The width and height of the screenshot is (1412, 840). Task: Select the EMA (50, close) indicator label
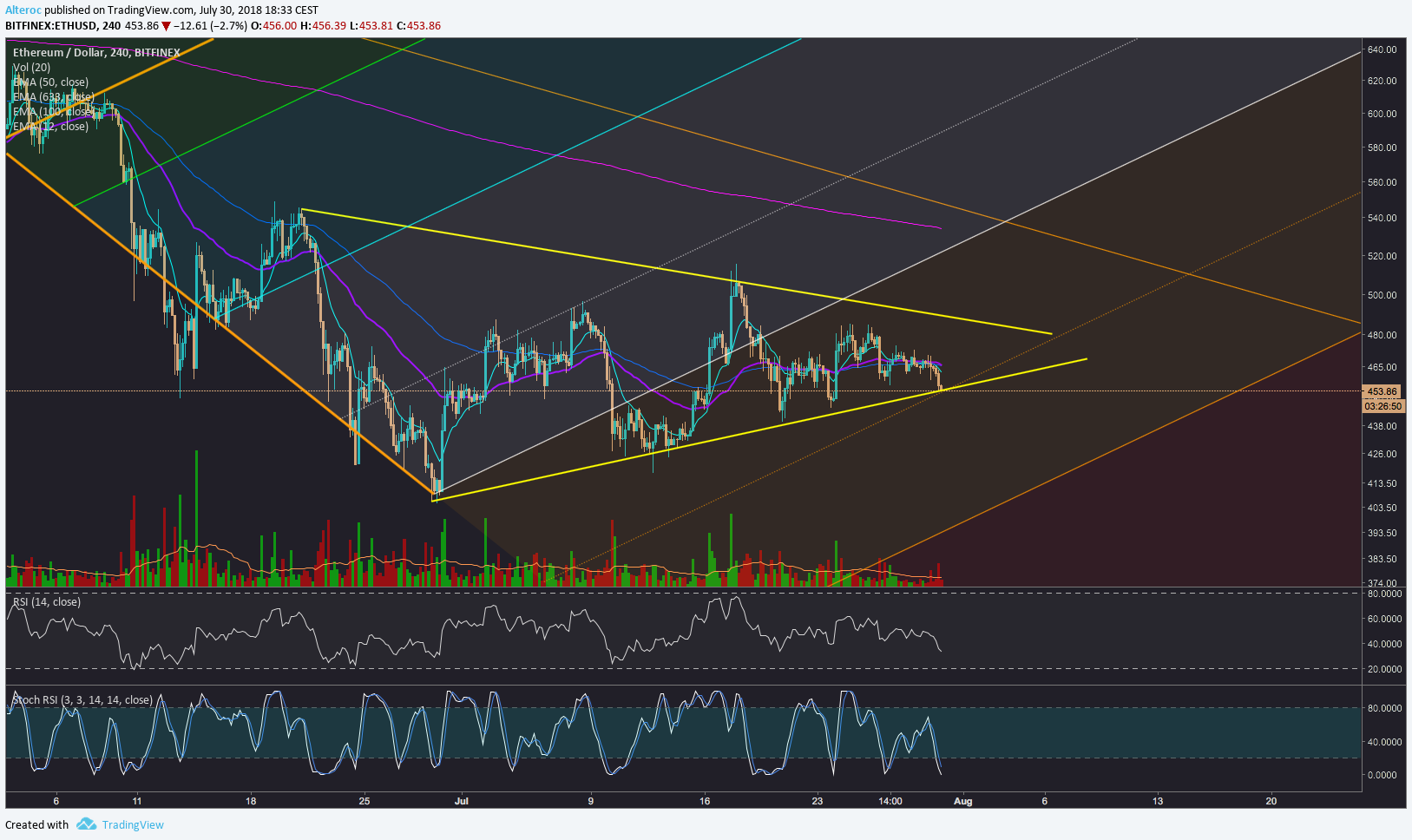(50, 82)
